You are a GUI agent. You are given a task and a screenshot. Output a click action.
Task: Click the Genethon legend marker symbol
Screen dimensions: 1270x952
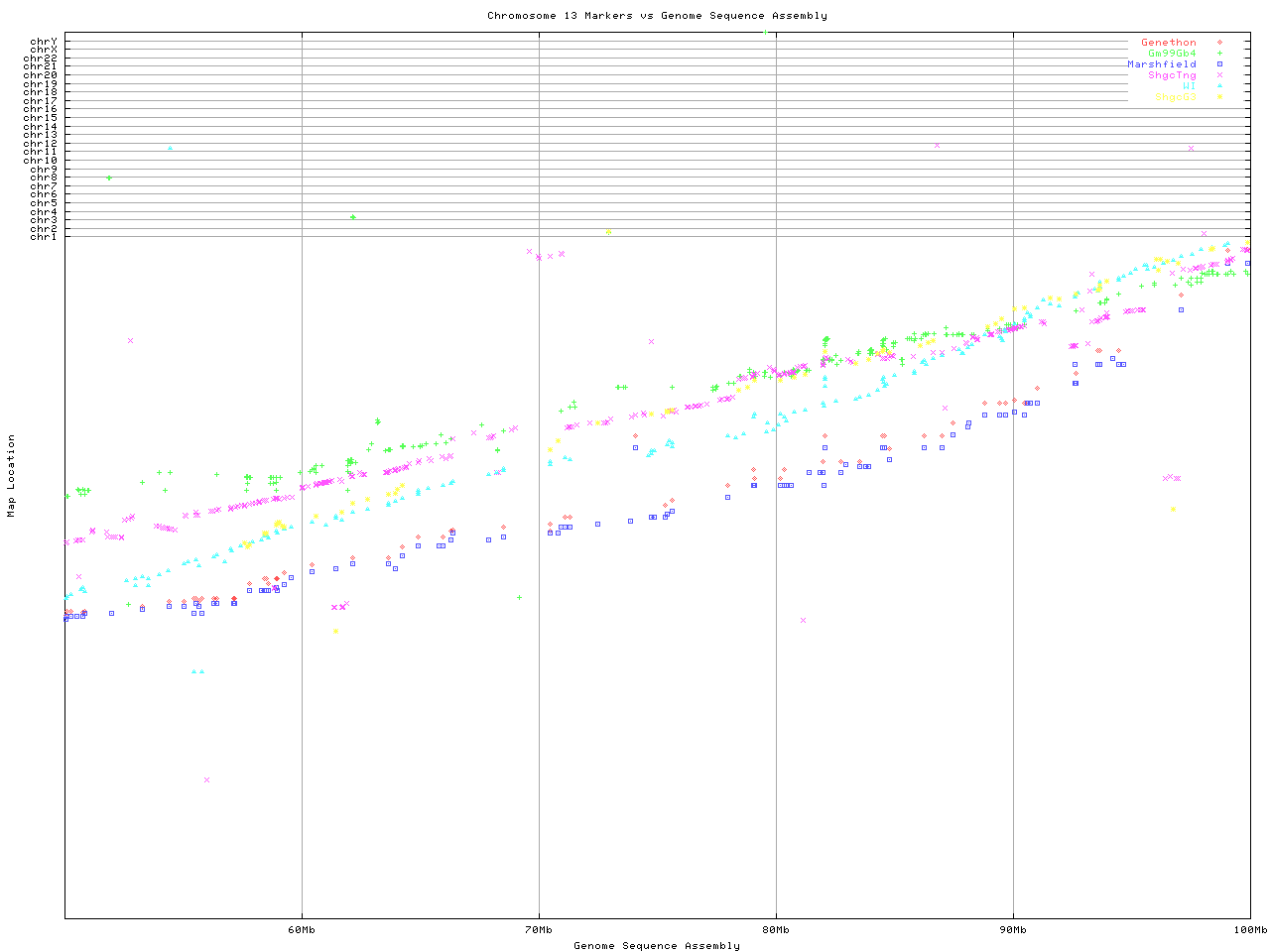1219,43
